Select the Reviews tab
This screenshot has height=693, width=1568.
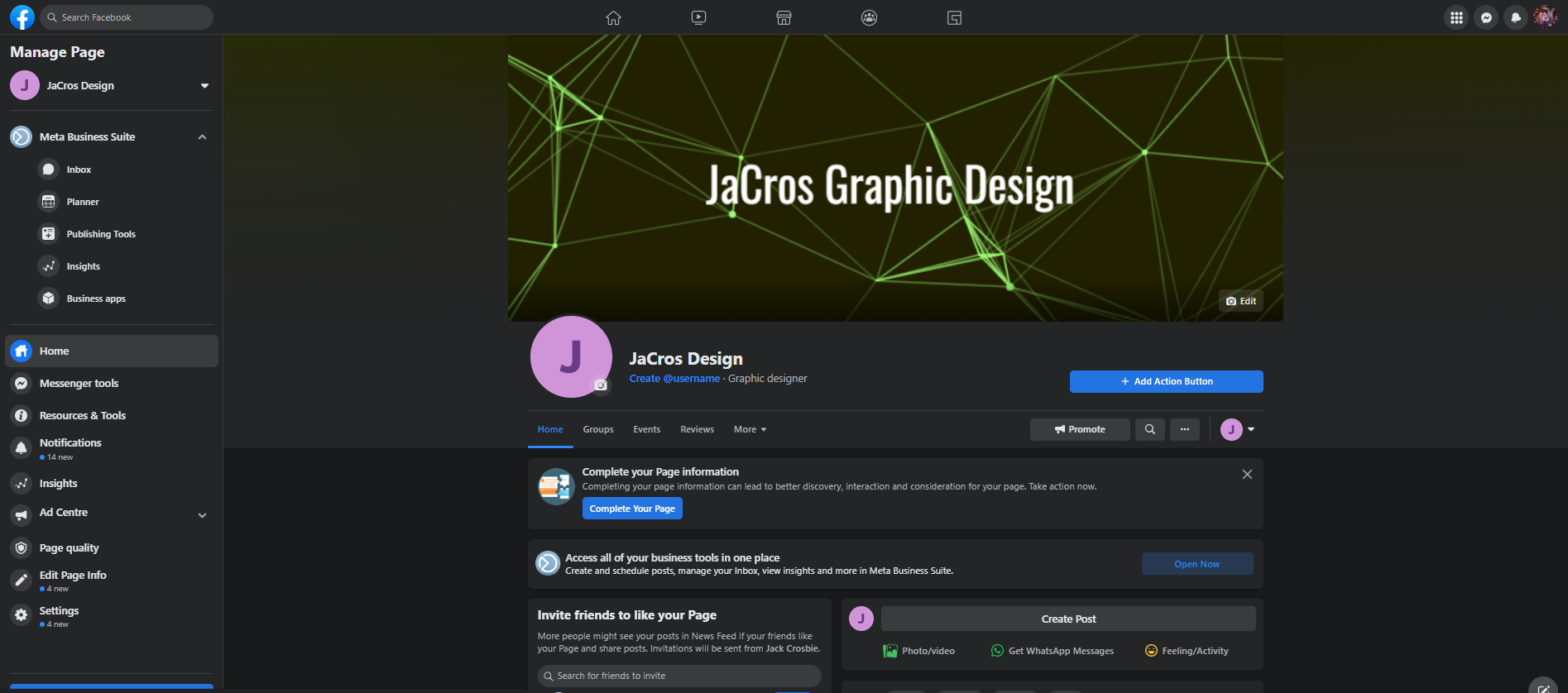click(x=698, y=429)
